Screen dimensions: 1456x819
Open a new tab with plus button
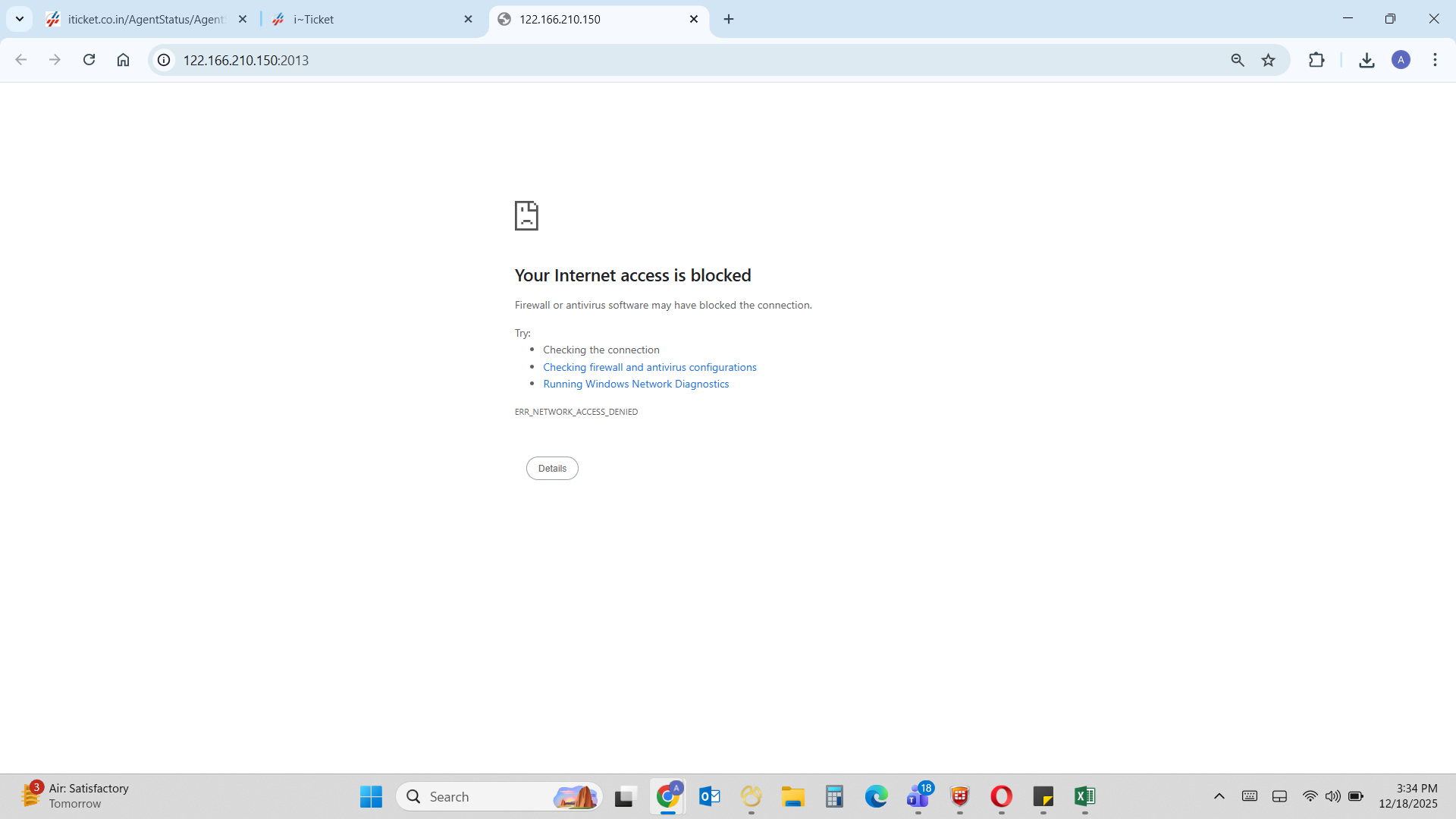(729, 19)
